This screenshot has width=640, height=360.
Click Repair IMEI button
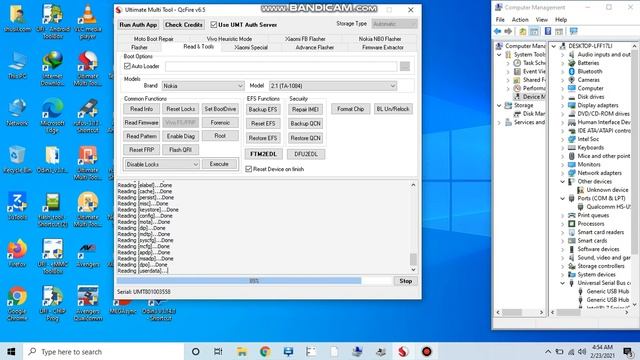(305, 109)
